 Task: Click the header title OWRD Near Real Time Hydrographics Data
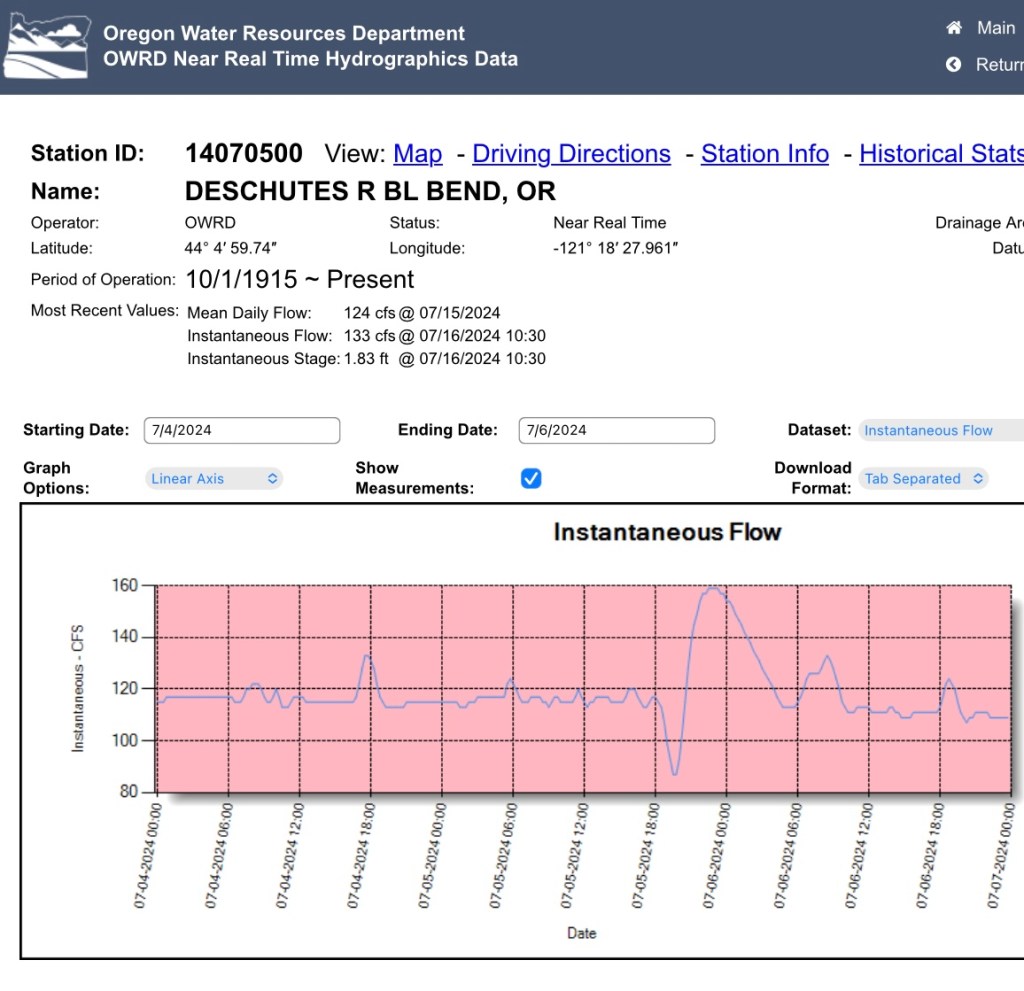pyautogui.click(x=310, y=59)
